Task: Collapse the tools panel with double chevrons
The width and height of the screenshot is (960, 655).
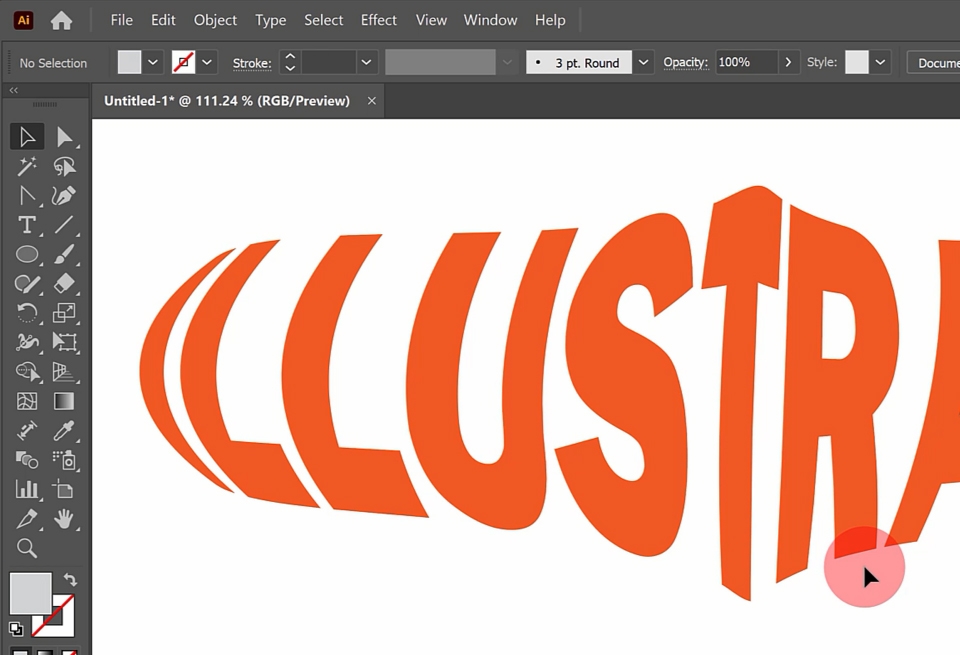Action: [14, 90]
